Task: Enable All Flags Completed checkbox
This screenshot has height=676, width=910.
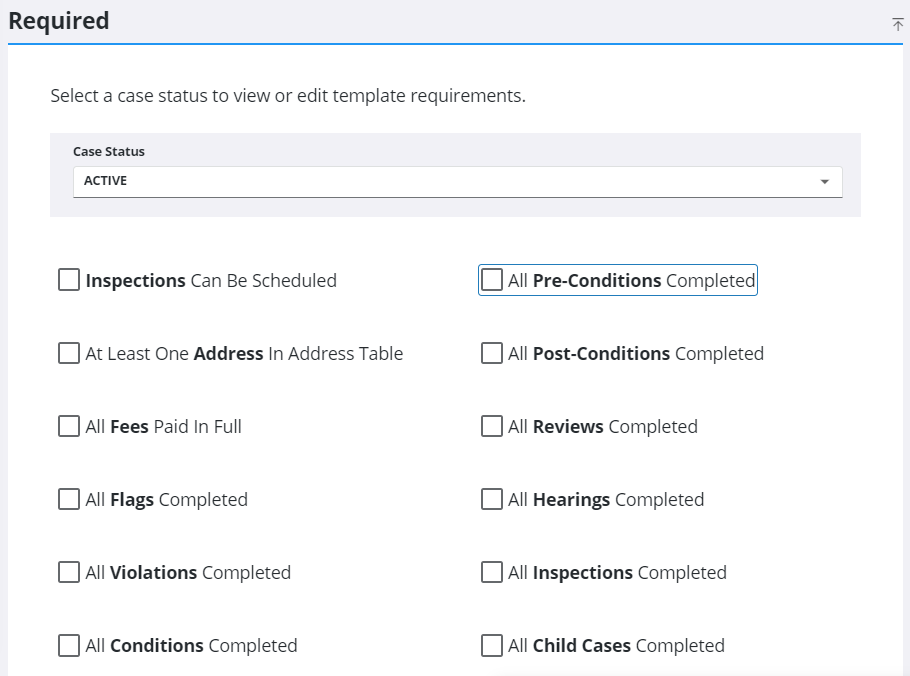Action: tap(69, 499)
